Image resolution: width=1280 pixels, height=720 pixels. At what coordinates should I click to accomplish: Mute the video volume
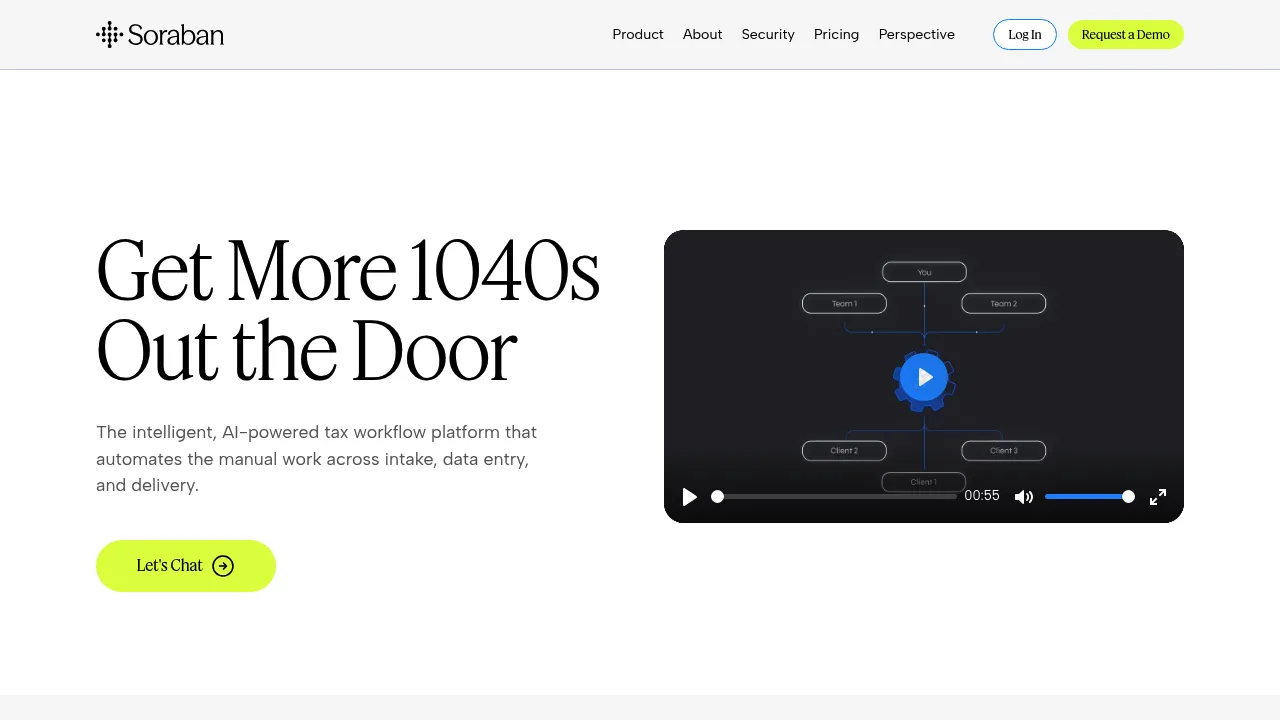pyautogui.click(x=1023, y=497)
